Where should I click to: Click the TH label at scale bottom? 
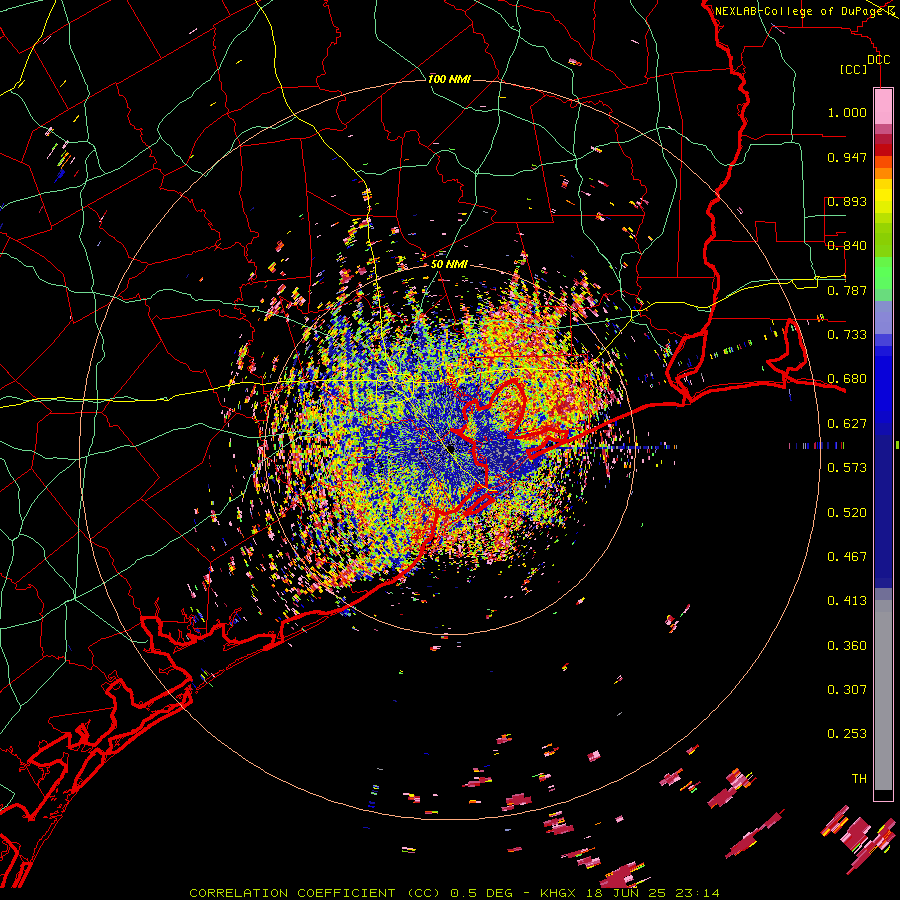pyautogui.click(x=859, y=779)
